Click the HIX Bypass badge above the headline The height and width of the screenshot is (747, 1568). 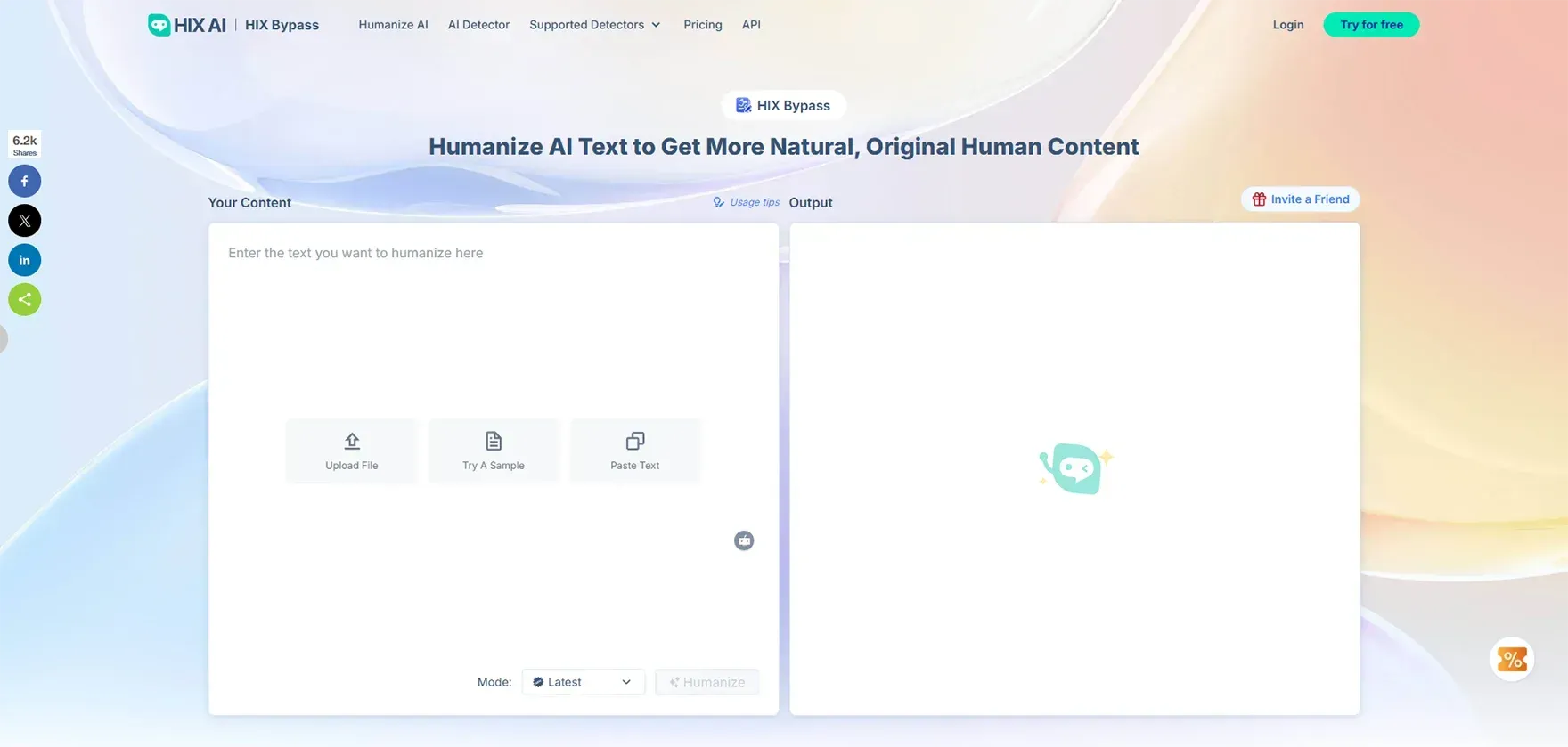783,105
